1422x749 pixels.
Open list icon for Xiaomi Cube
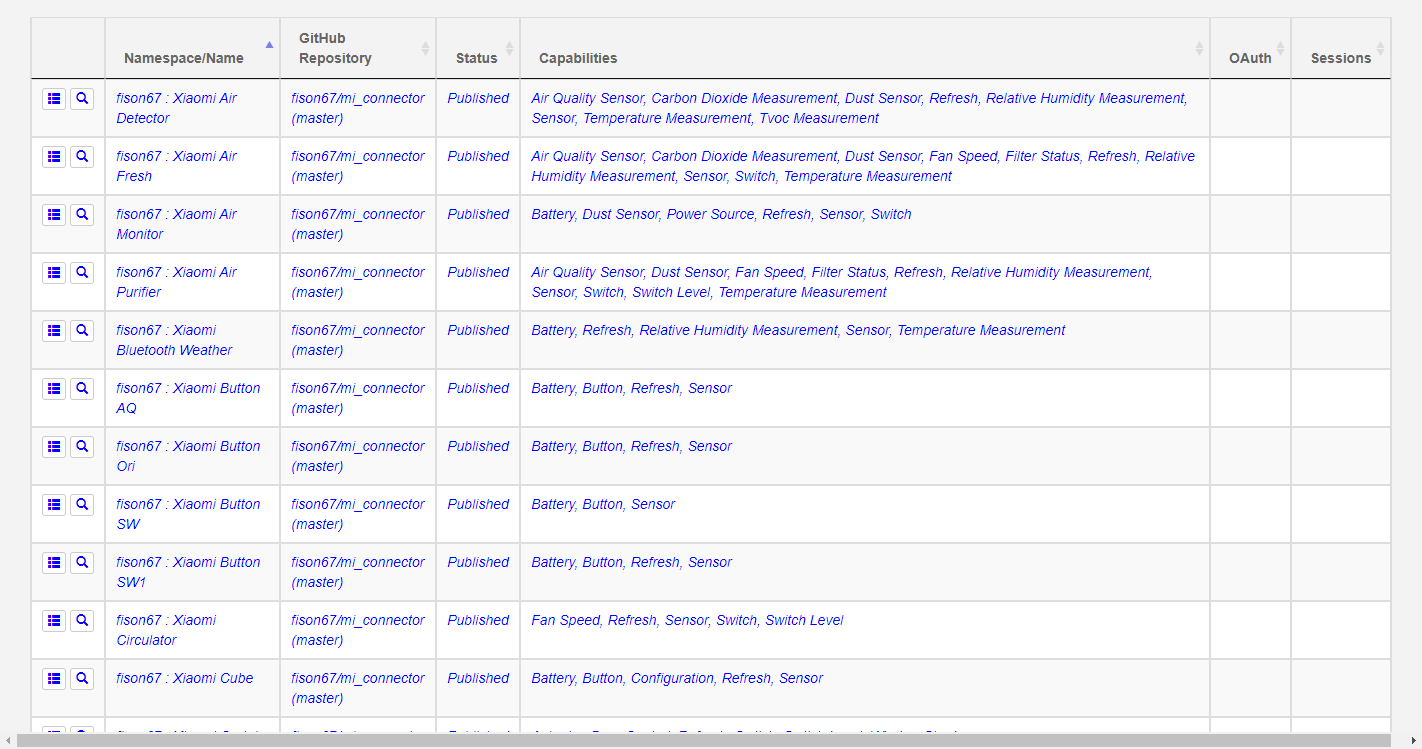pos(55,679)
